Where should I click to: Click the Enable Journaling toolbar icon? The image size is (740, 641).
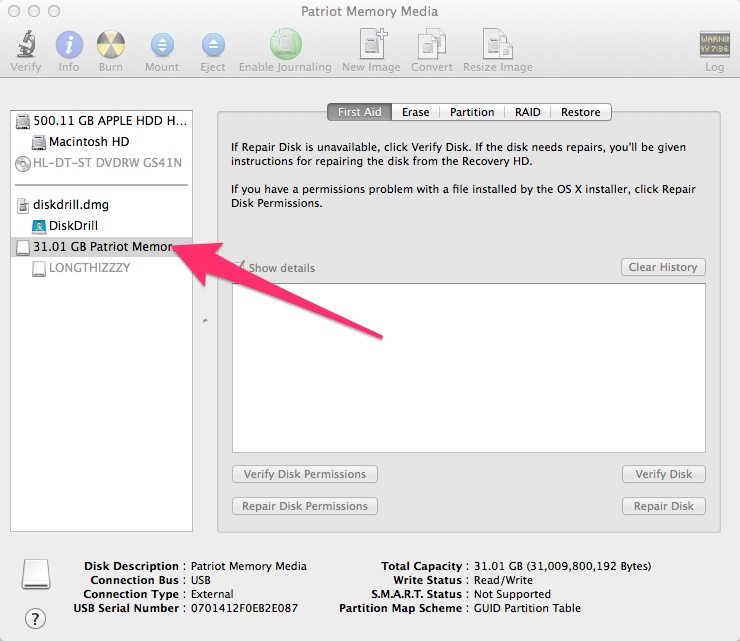click(286, 44)
